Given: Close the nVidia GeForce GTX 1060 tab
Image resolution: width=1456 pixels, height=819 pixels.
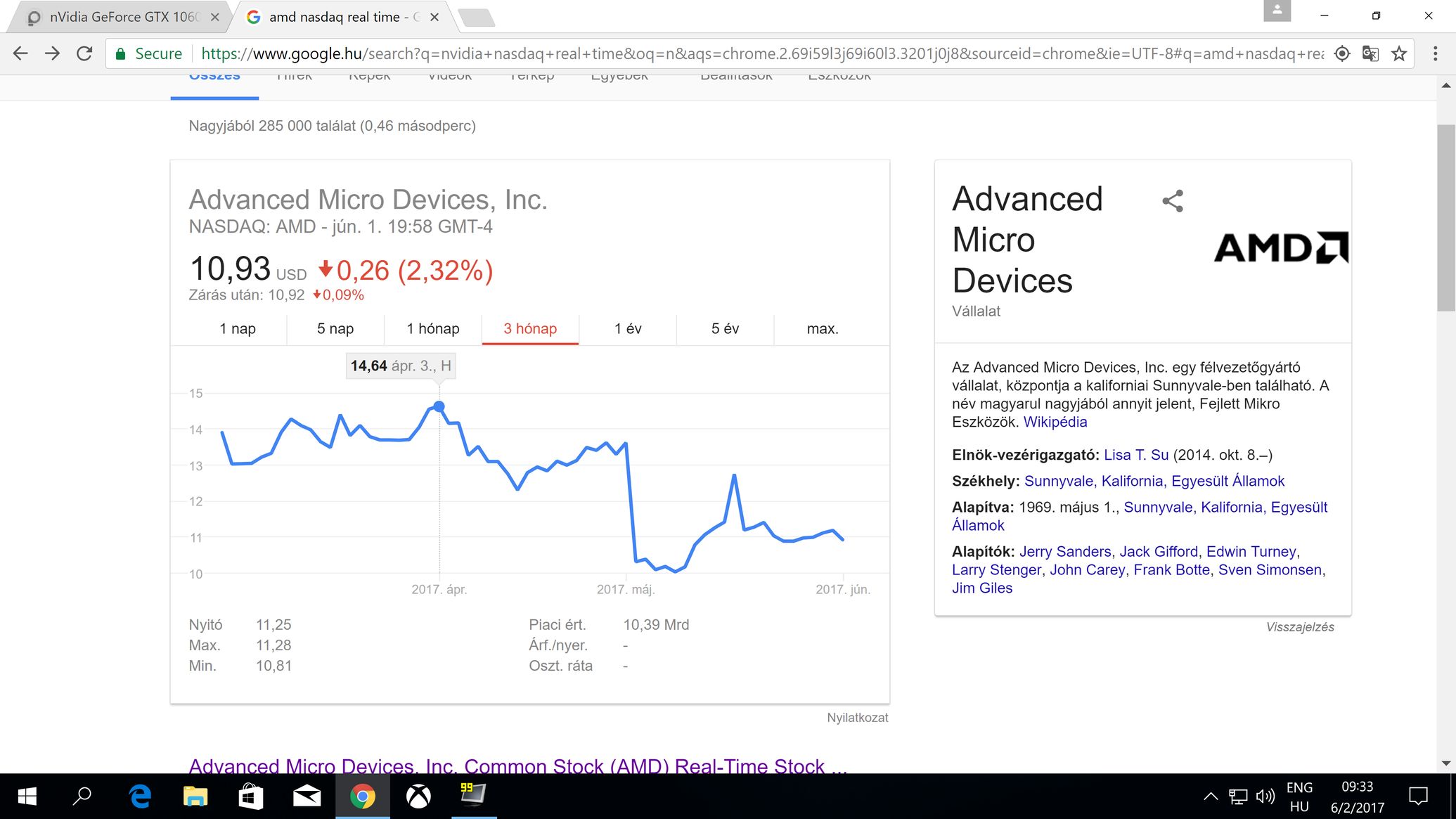Looking at the screenshot, I should (x=214, y=17).
